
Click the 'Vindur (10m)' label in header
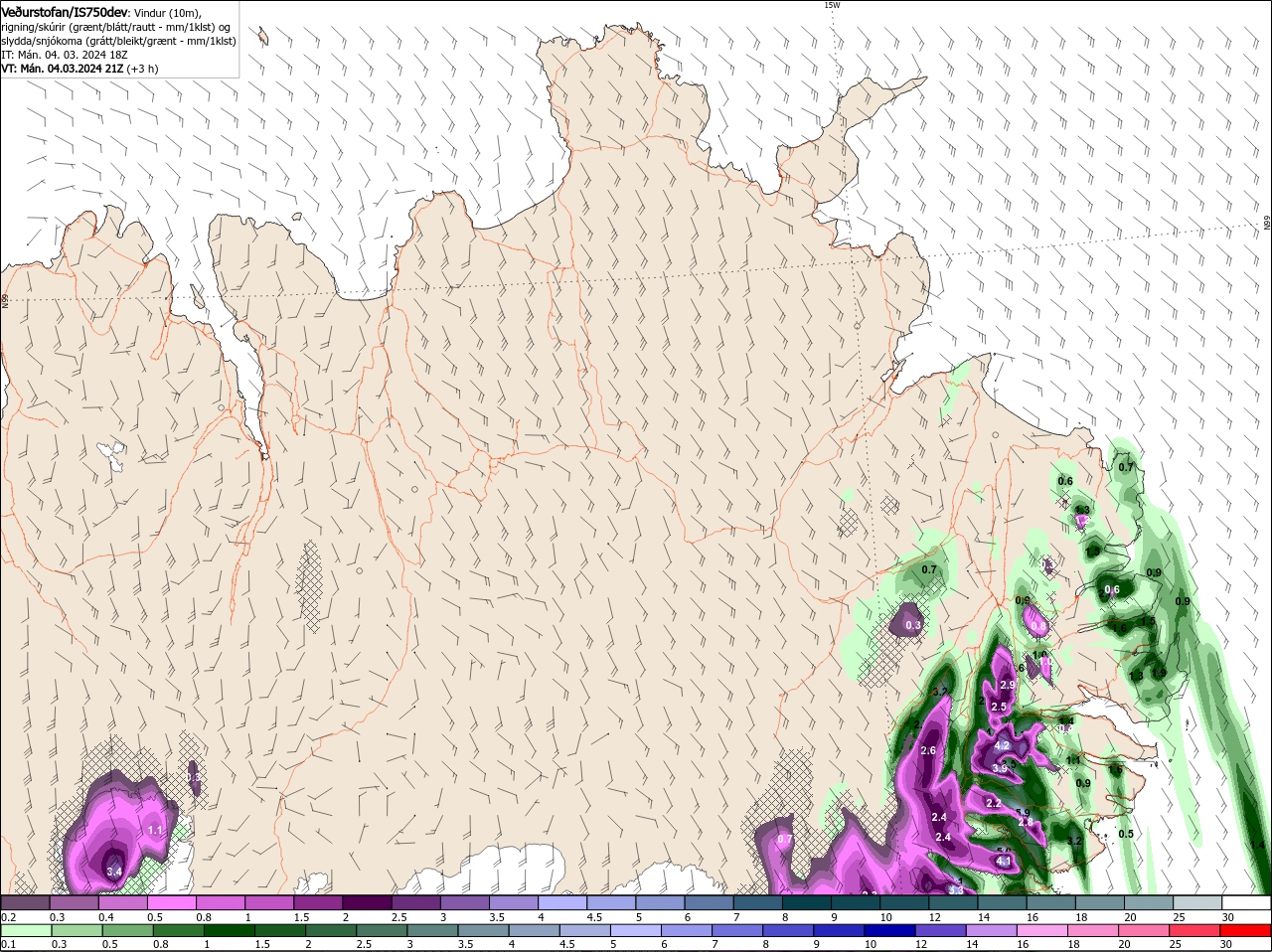tap(167, 12)
